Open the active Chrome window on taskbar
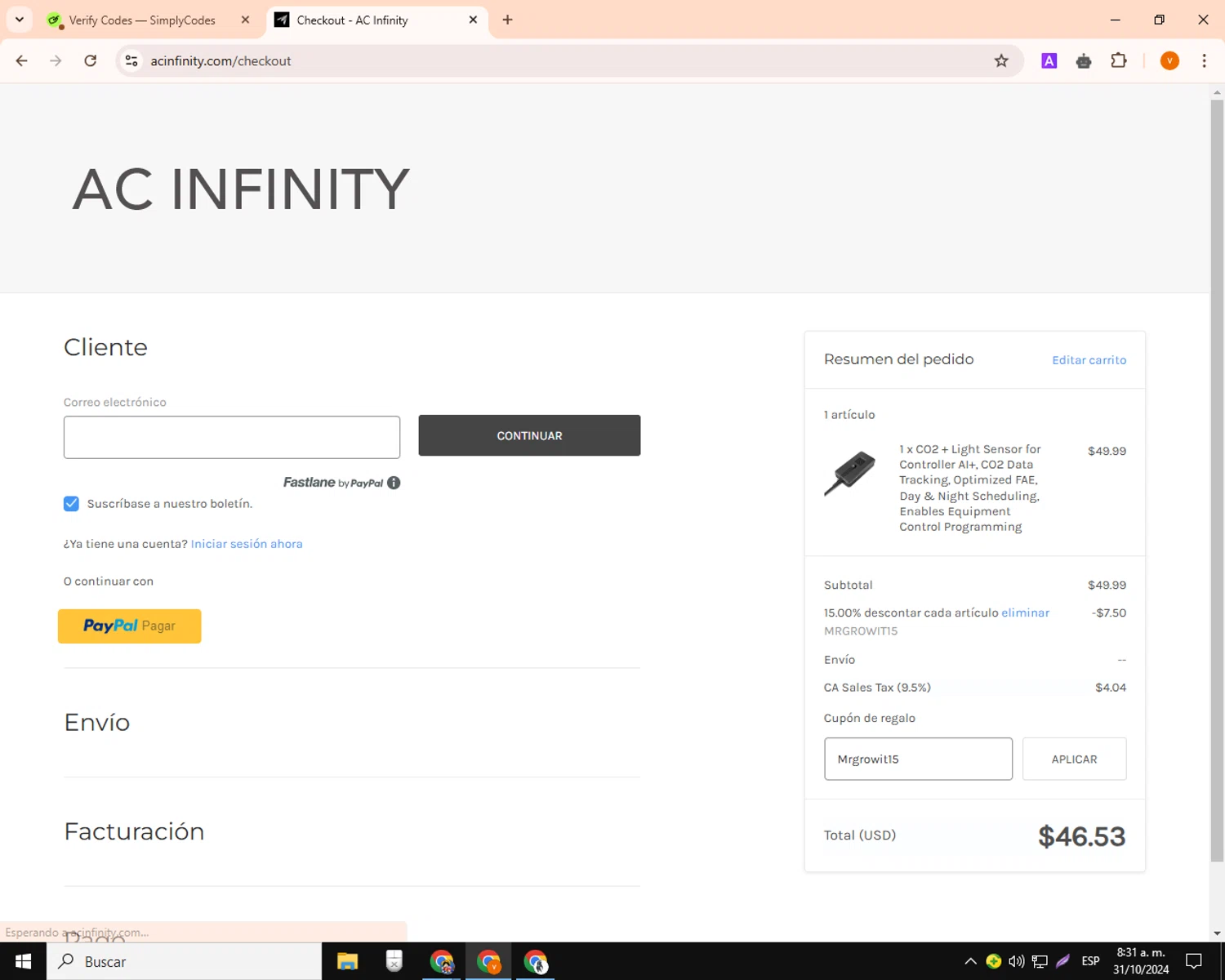This screenshot has width=1225, height=980. (489, 961)
